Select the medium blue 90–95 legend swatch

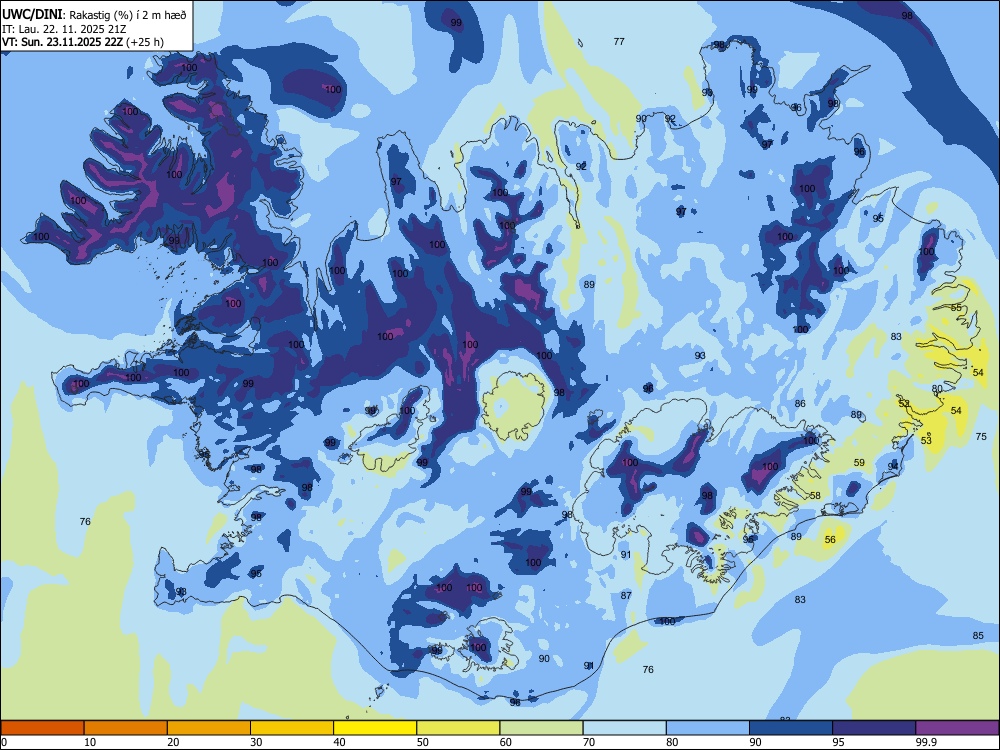(791, 728)
